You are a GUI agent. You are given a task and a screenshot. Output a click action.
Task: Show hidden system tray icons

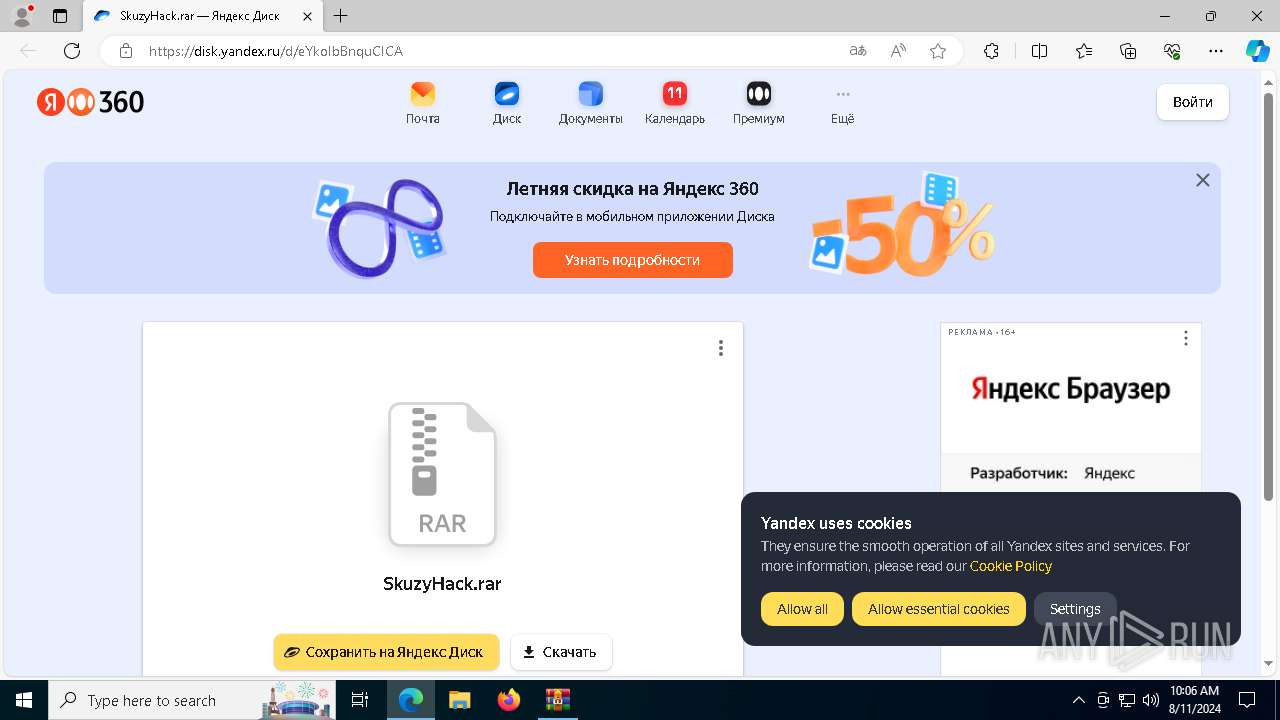click(1078, 700)
